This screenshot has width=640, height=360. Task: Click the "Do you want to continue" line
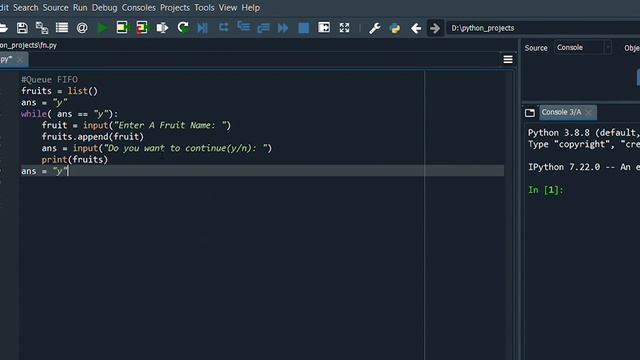point(157,148)
